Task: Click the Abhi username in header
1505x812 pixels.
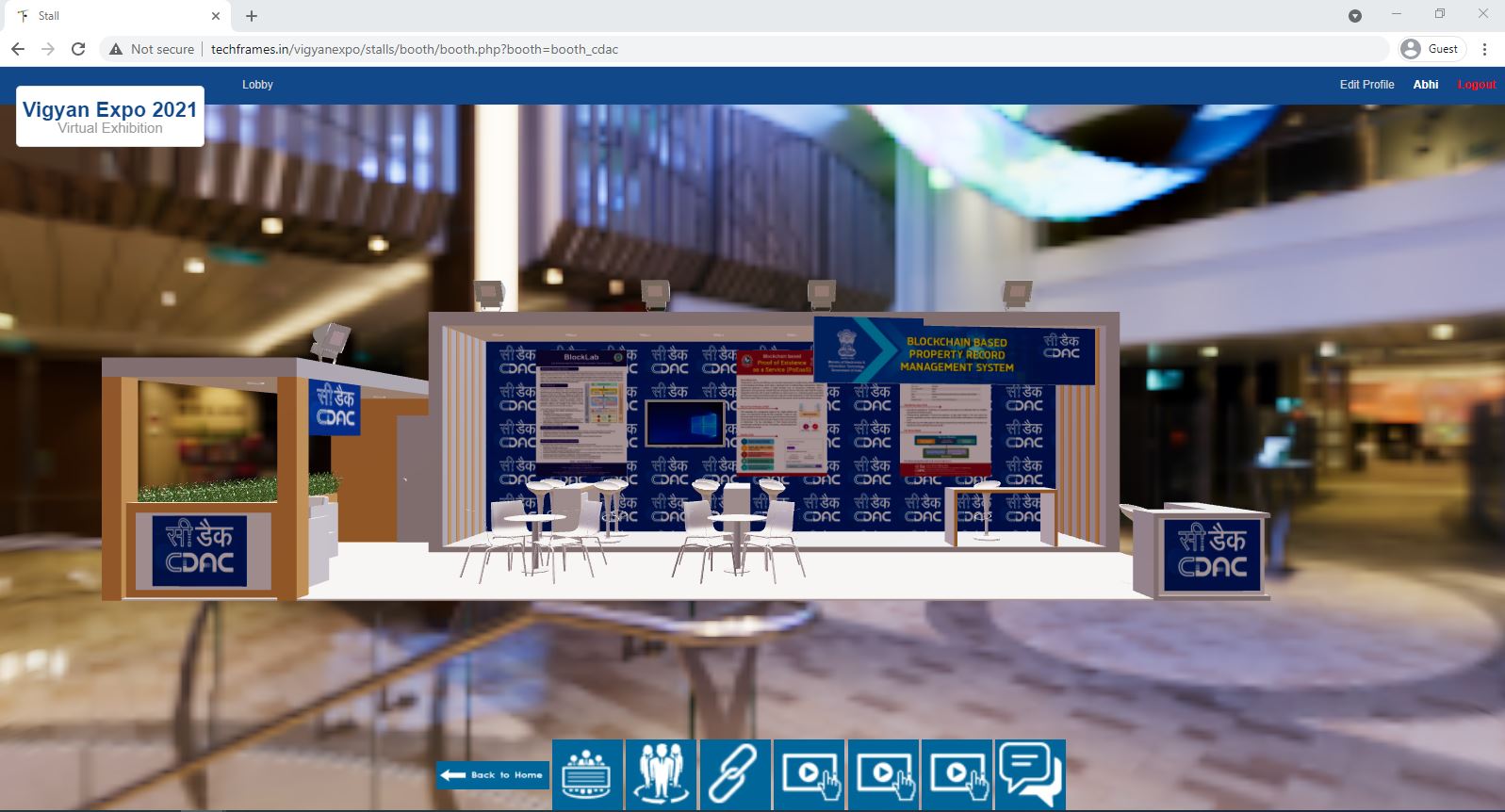Action: [1425, 85]
